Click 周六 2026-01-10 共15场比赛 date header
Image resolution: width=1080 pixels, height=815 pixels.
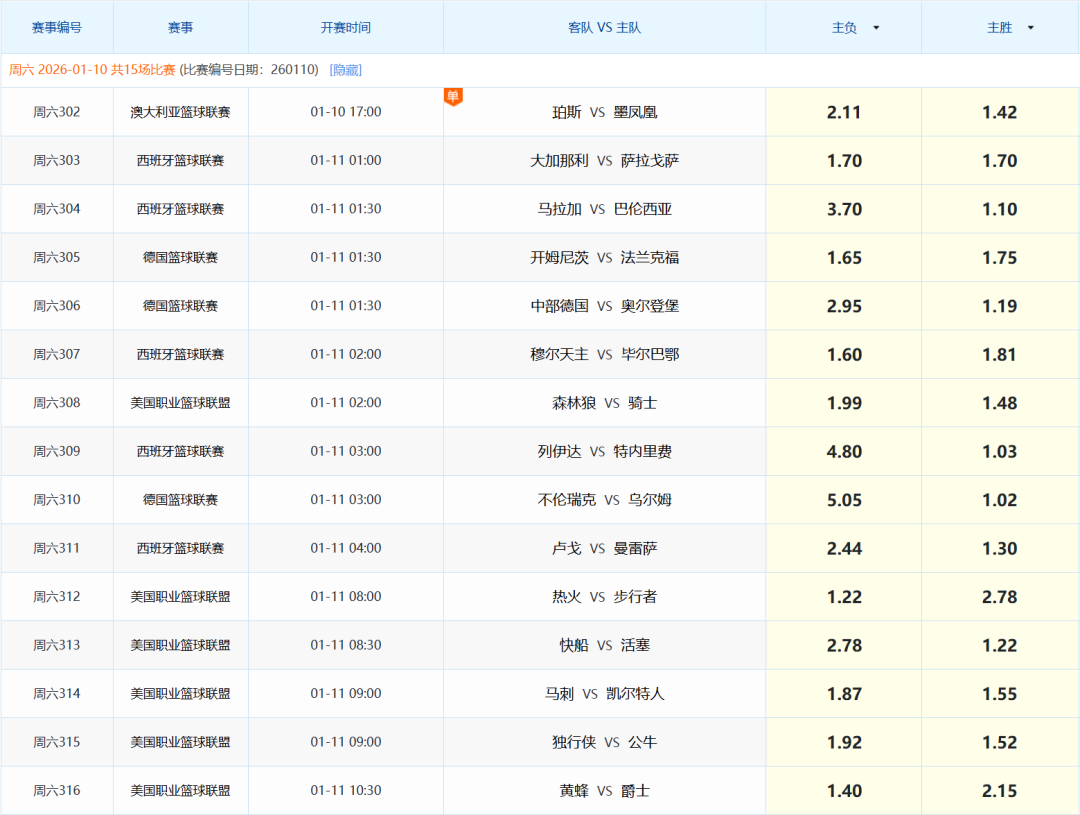pos(92,70)
